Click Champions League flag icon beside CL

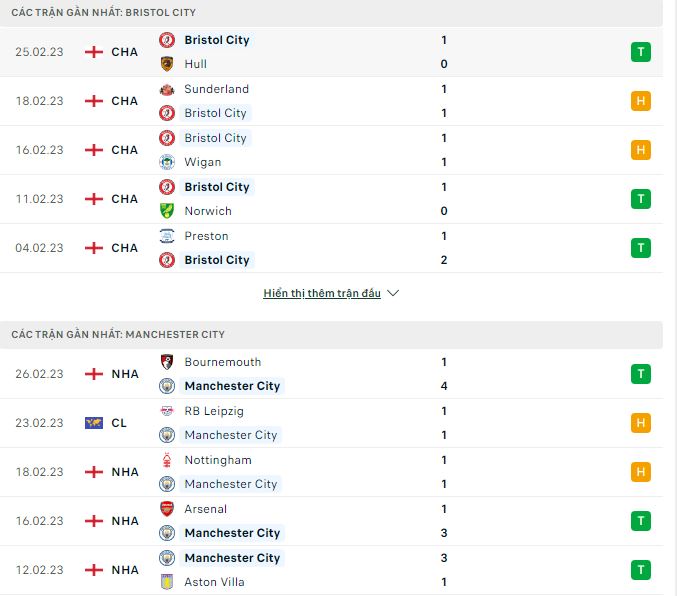(94, 423)
